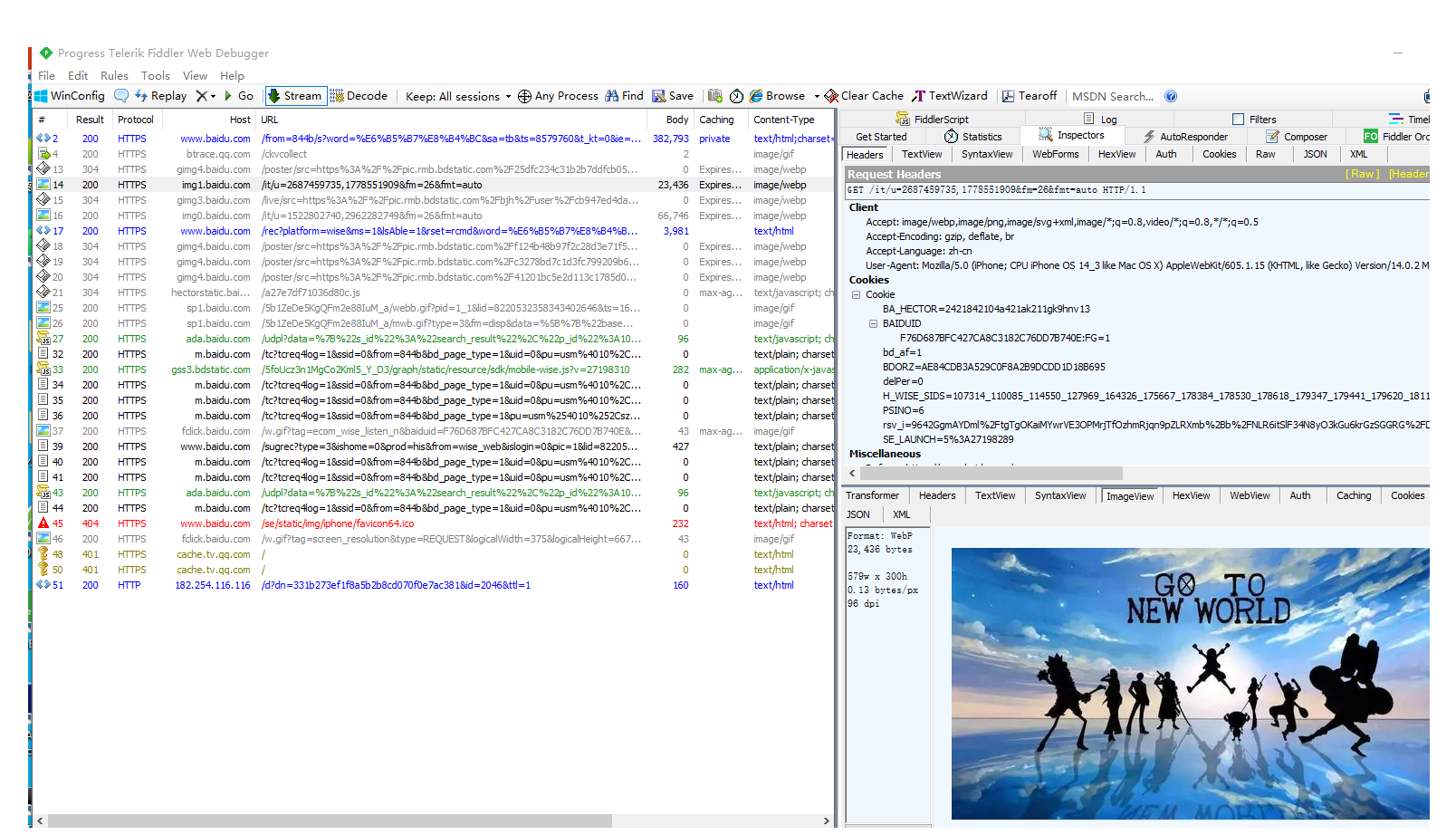
Task: Click the Timeline tab icon
Action: pos(1396,119)
